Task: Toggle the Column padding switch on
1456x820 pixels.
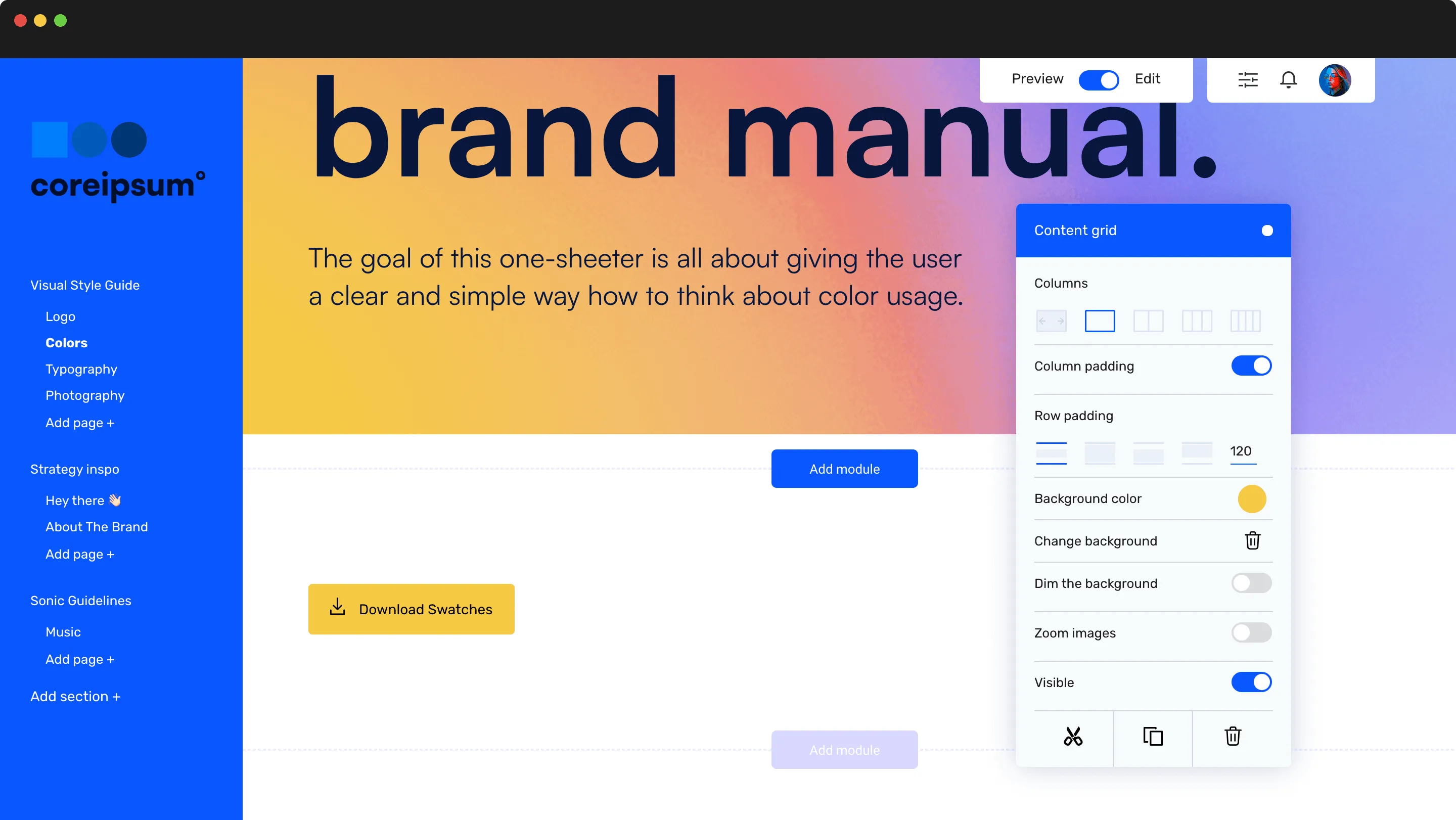Action: coord(1251,365)
